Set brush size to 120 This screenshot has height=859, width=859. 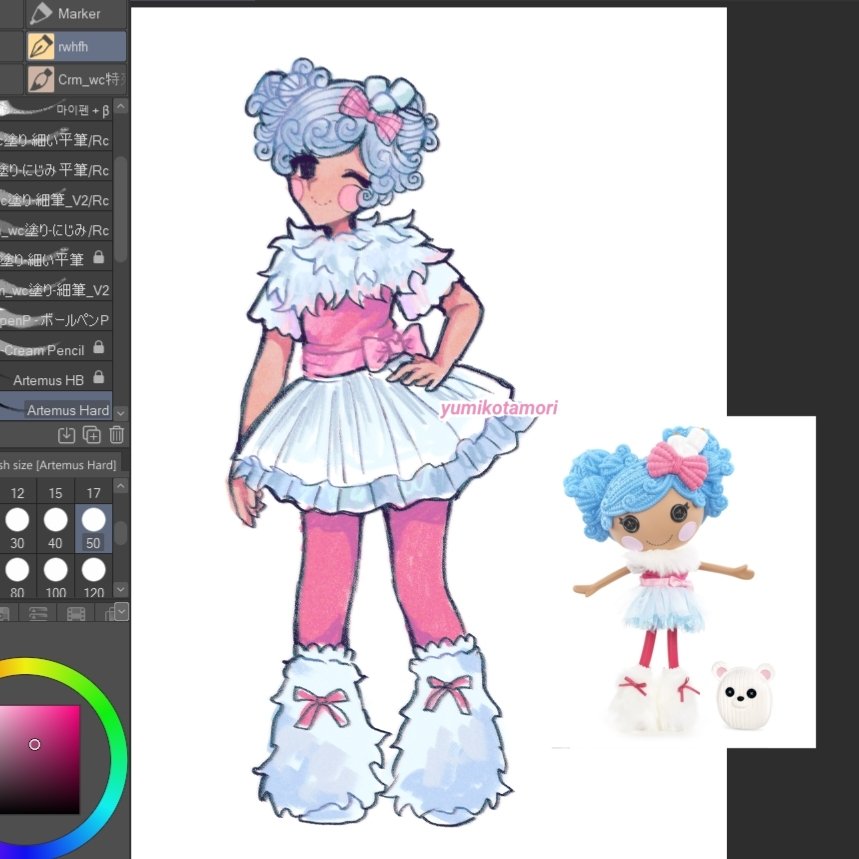(x=93, y=577)
